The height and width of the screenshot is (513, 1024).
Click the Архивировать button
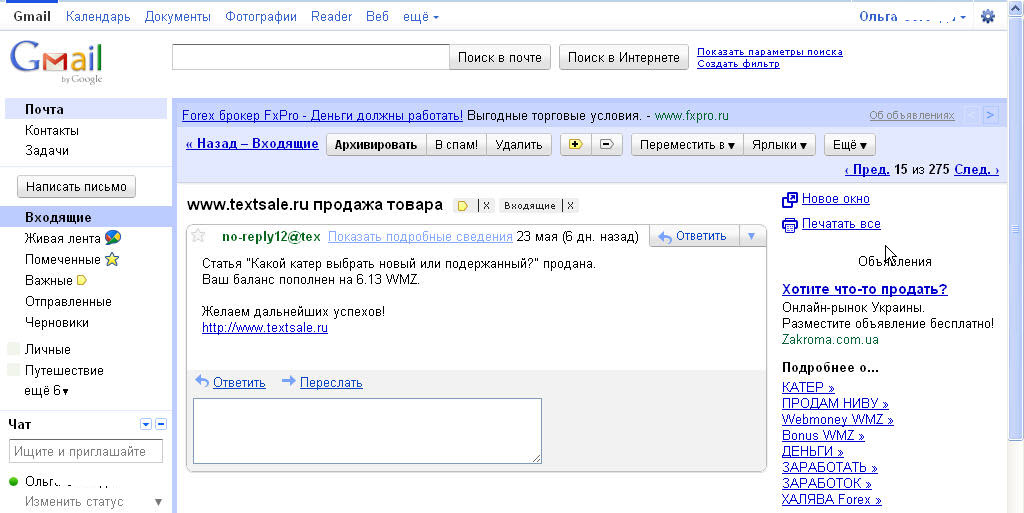point(376,145)
